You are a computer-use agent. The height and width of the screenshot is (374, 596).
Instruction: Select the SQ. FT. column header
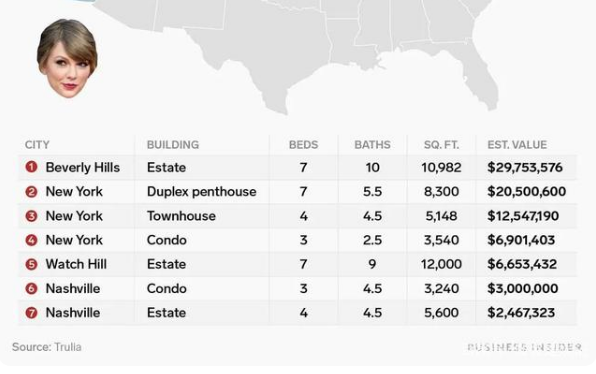click(441, 145)
